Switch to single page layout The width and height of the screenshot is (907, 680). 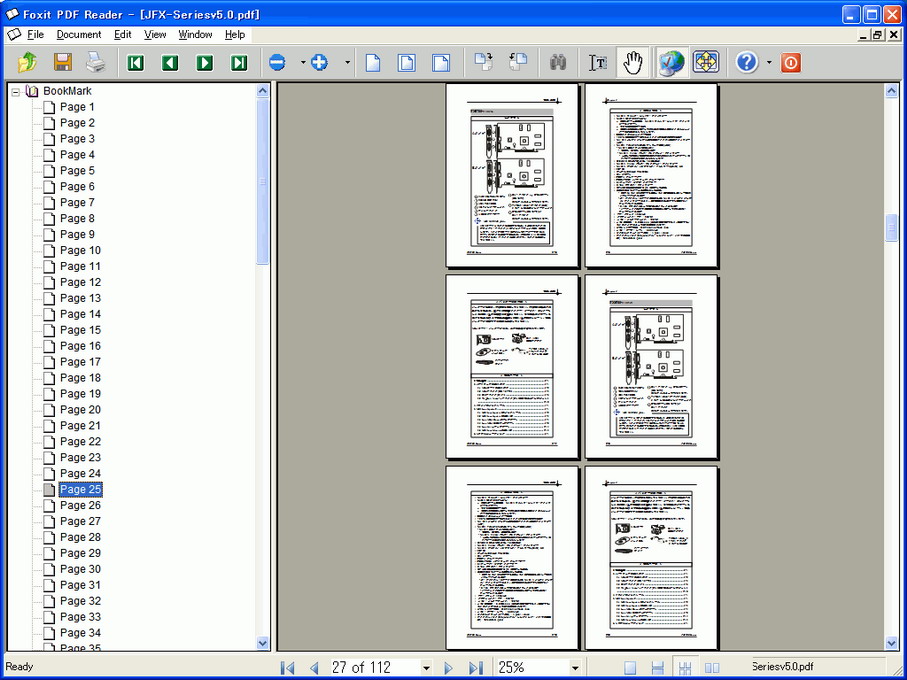tap(630, 668)
